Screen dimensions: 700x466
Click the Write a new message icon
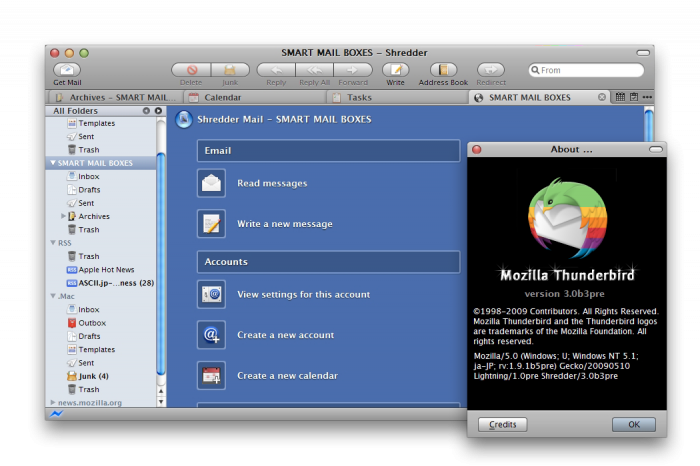pos(211,224)
